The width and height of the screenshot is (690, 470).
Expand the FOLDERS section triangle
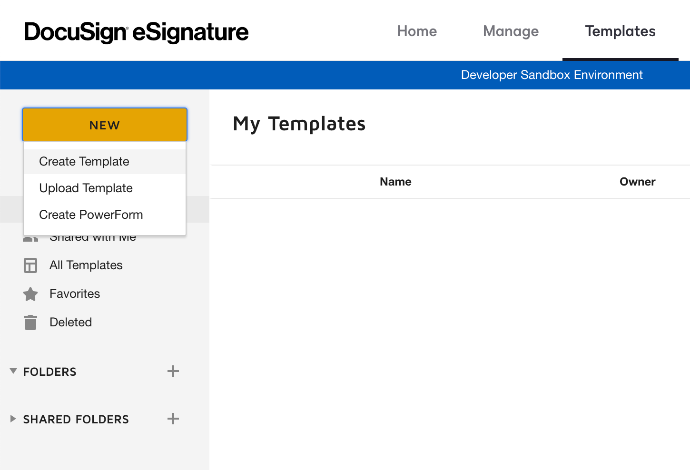[13, 371]
